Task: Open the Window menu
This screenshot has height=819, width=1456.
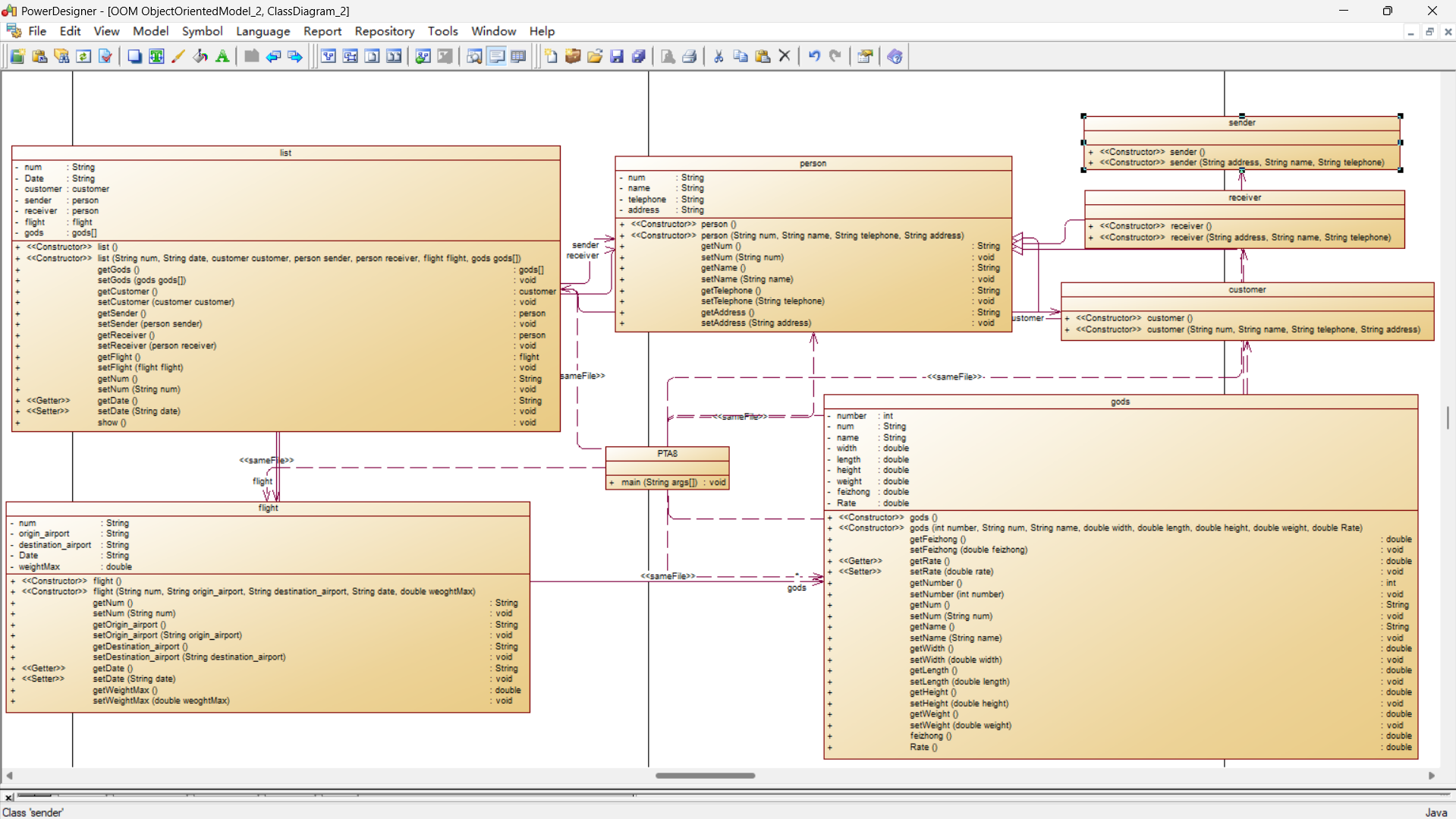Action: tap(493, 31)
